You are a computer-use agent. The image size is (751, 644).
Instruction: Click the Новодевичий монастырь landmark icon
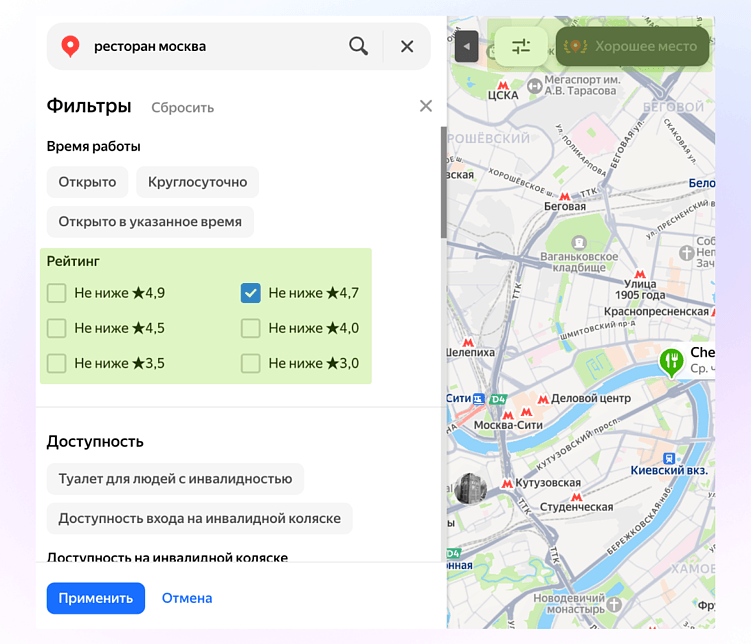(x=614, y=605)
